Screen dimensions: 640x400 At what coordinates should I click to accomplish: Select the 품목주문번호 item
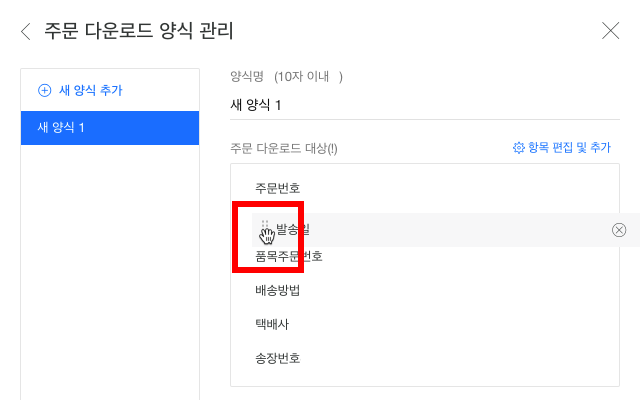pos(289,256)
